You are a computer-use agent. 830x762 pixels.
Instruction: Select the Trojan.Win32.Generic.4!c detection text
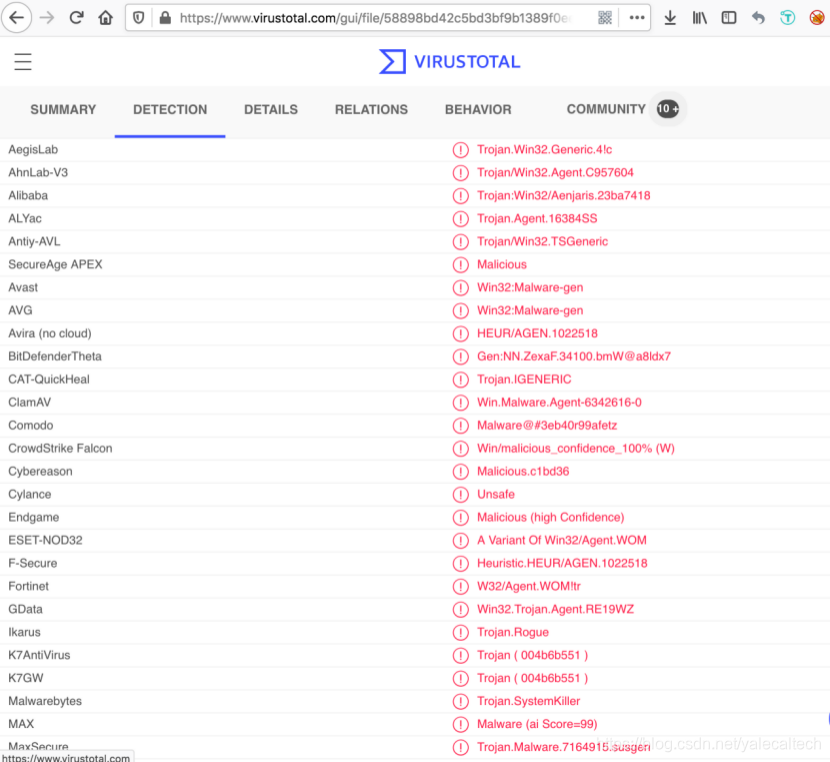(x=544, y=150)
